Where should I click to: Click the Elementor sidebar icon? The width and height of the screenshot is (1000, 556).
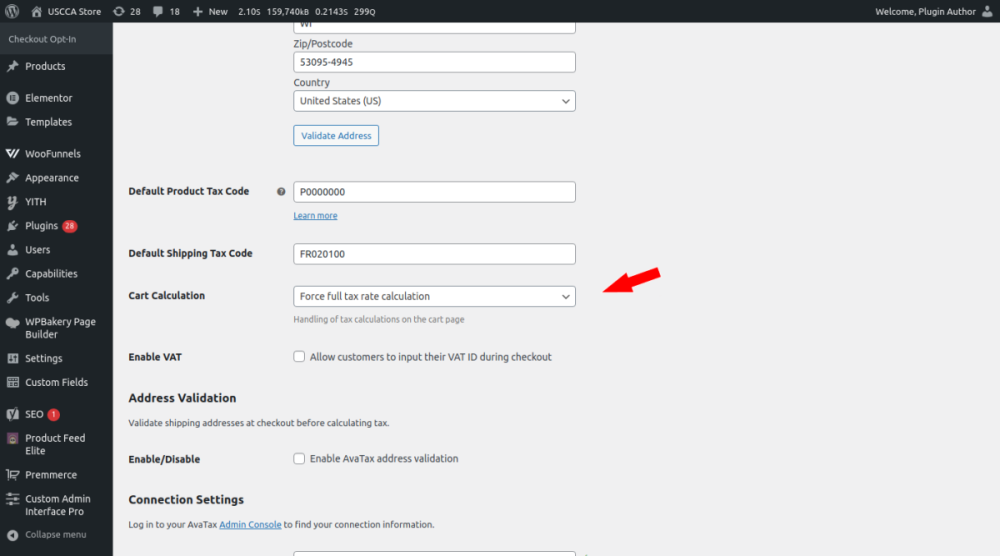(x=12, y=98)
